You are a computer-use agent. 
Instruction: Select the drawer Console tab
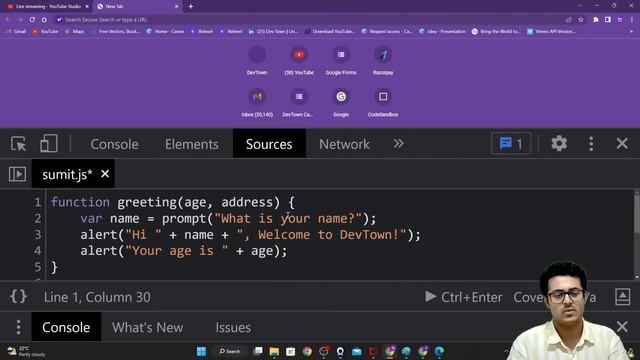[x=66, y=327]
